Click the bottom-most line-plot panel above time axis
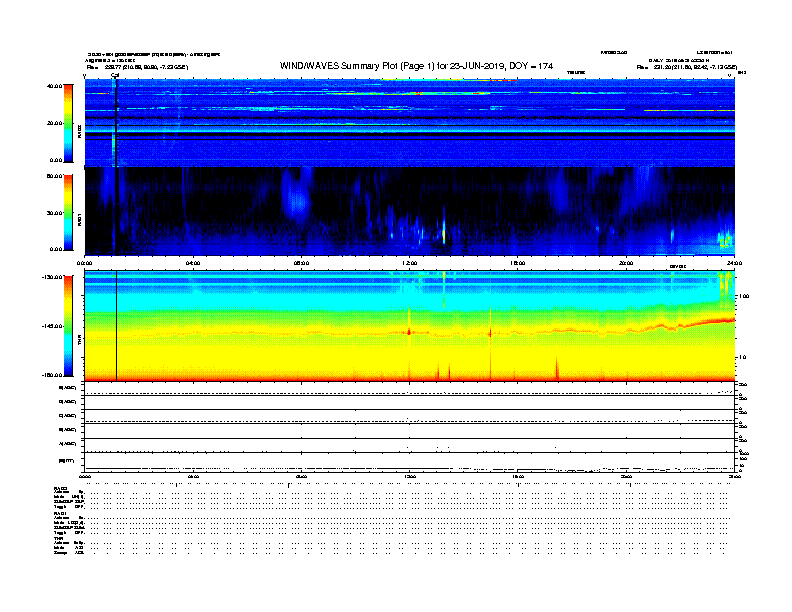Viewport: 792px width, 612px height. coord(410,462)
